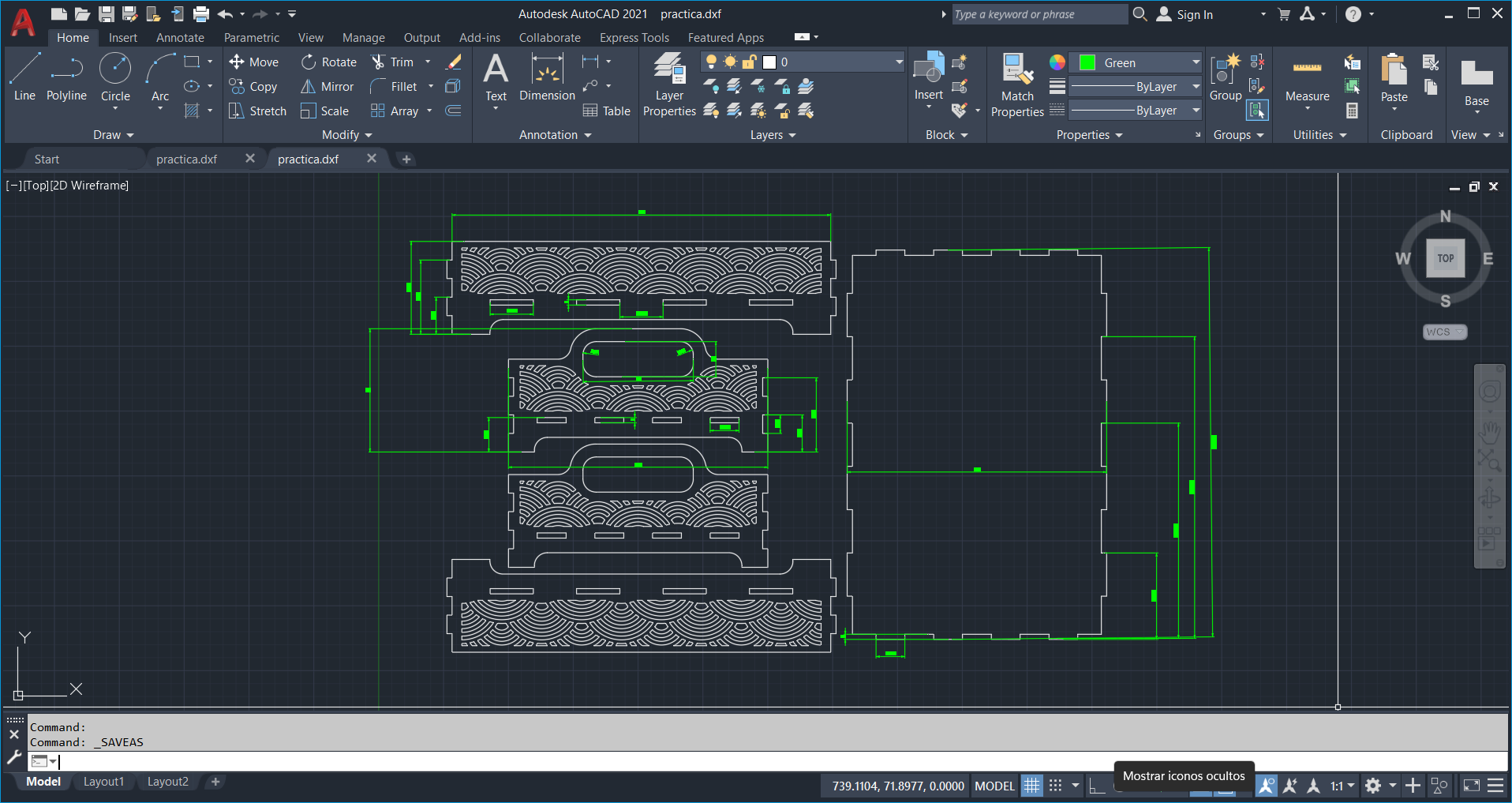The width and height of the screenshot is (1512, 803).
Task: Activate the Mirror command
Action: (327, 87)
